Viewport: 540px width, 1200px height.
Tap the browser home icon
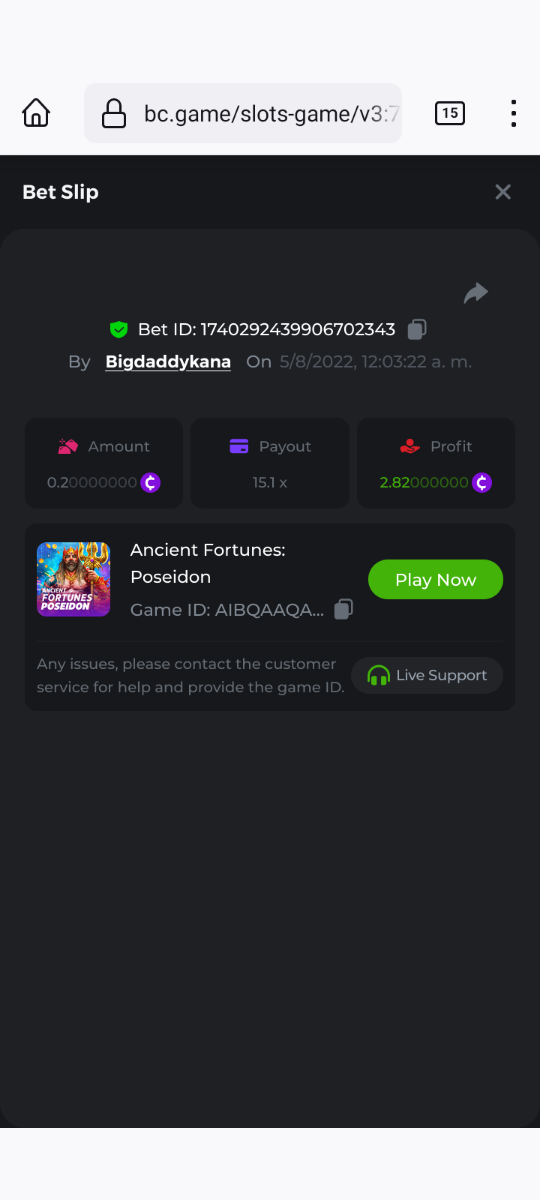pyautogui.click(x=36, y=113)
